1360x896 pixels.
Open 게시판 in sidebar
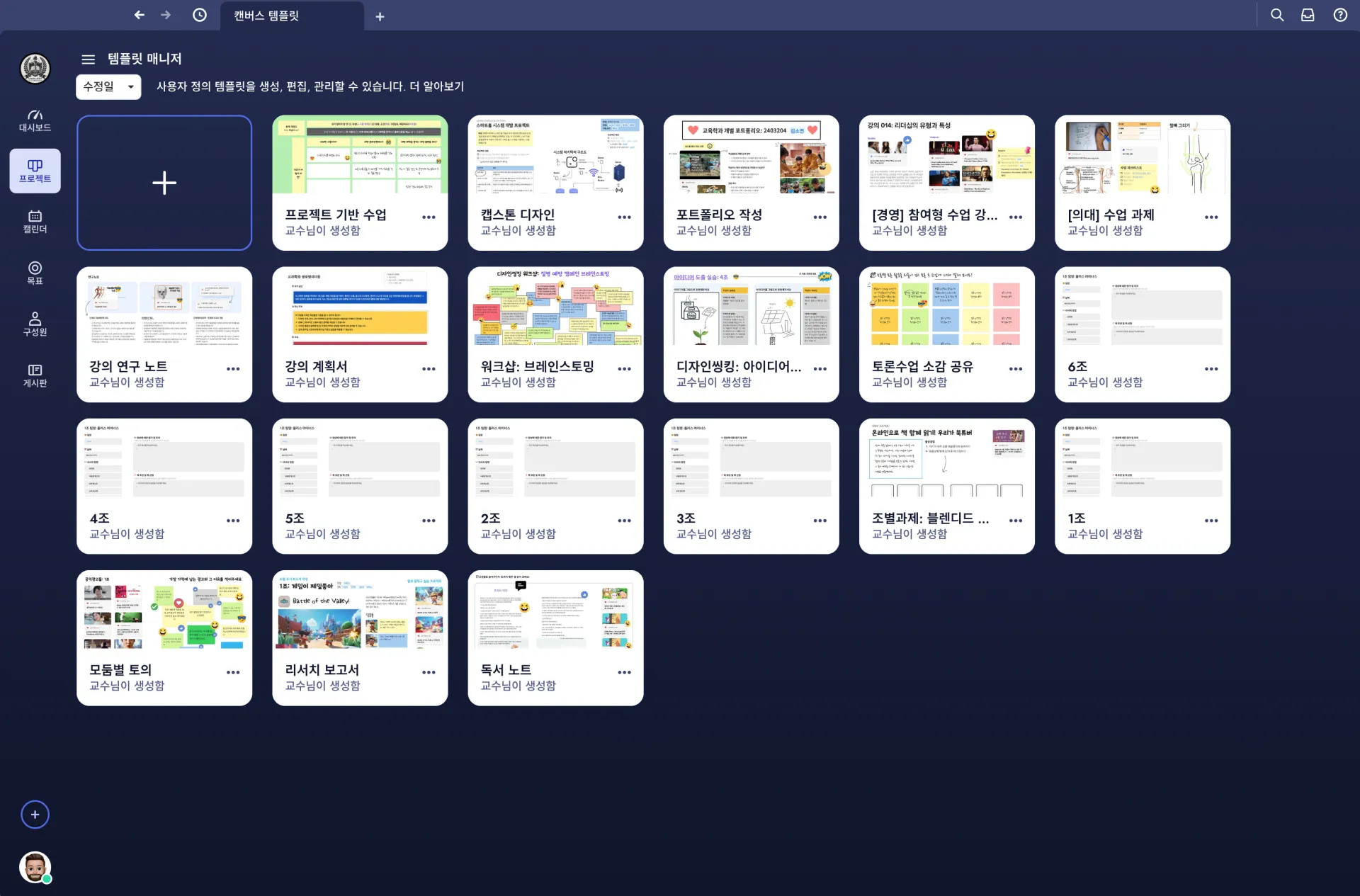click(35, 375)
